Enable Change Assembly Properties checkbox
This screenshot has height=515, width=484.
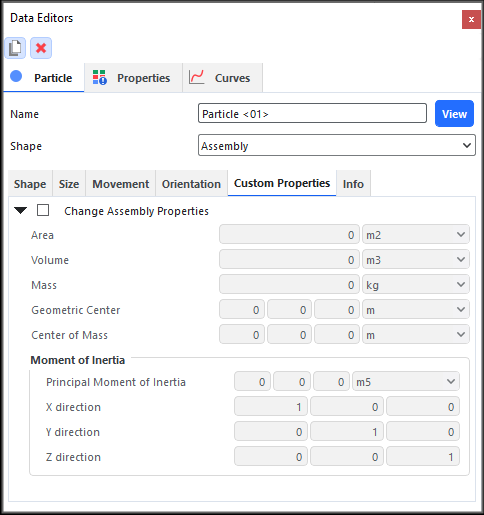pyautogui.click(x=43, y=210)
